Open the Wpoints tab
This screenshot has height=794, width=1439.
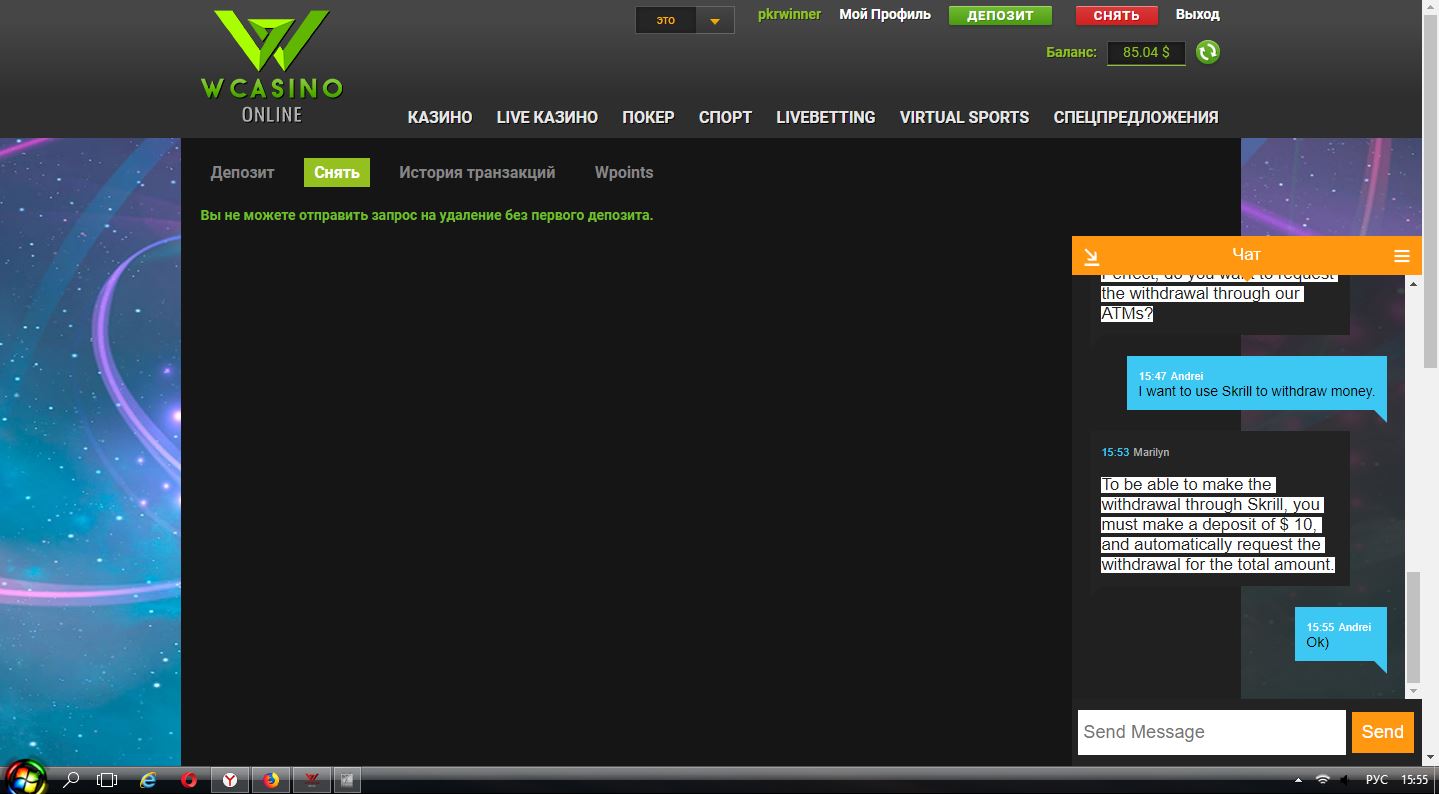tap(624, 172)
